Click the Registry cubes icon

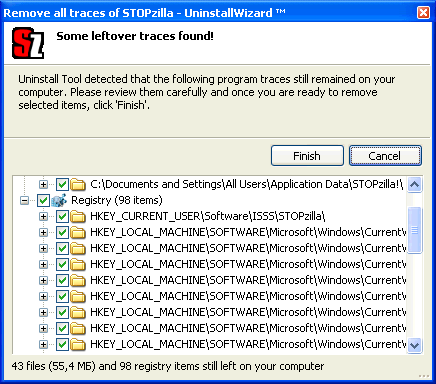59,200
